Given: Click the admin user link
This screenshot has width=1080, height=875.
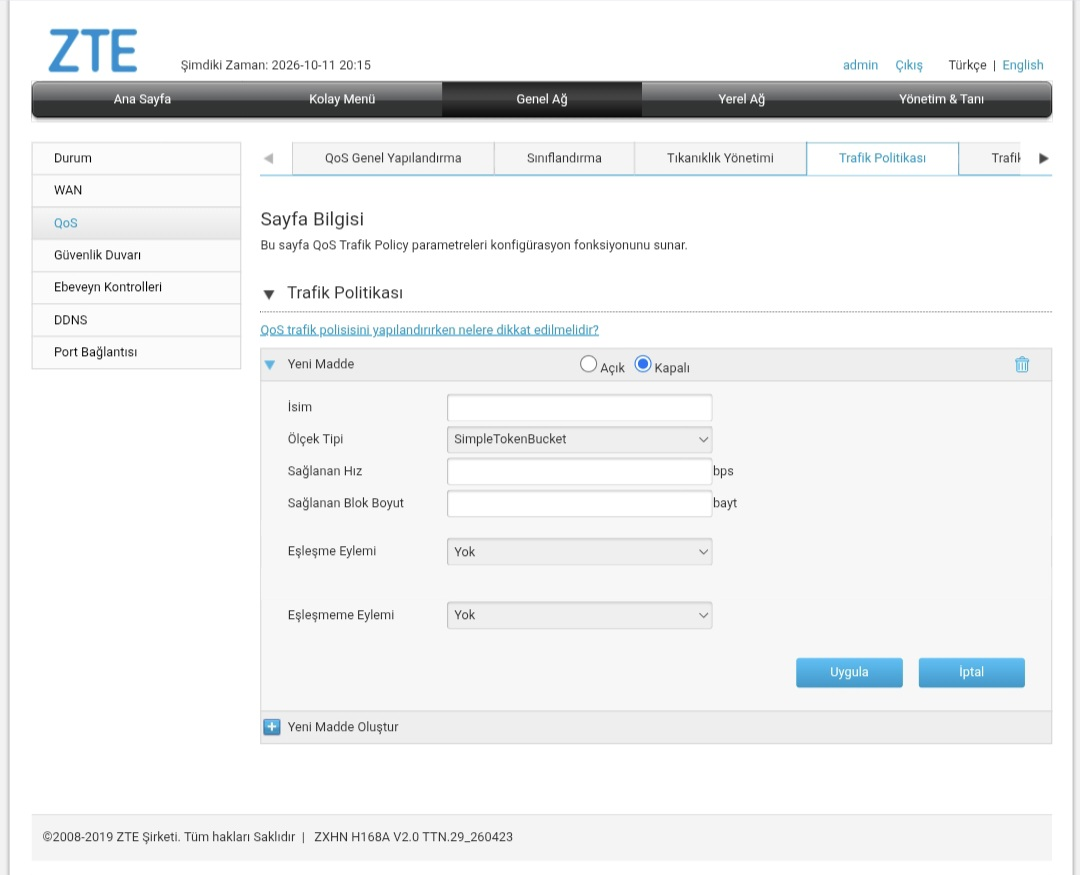Looking at the screenshot, I should tap(860, 65).
